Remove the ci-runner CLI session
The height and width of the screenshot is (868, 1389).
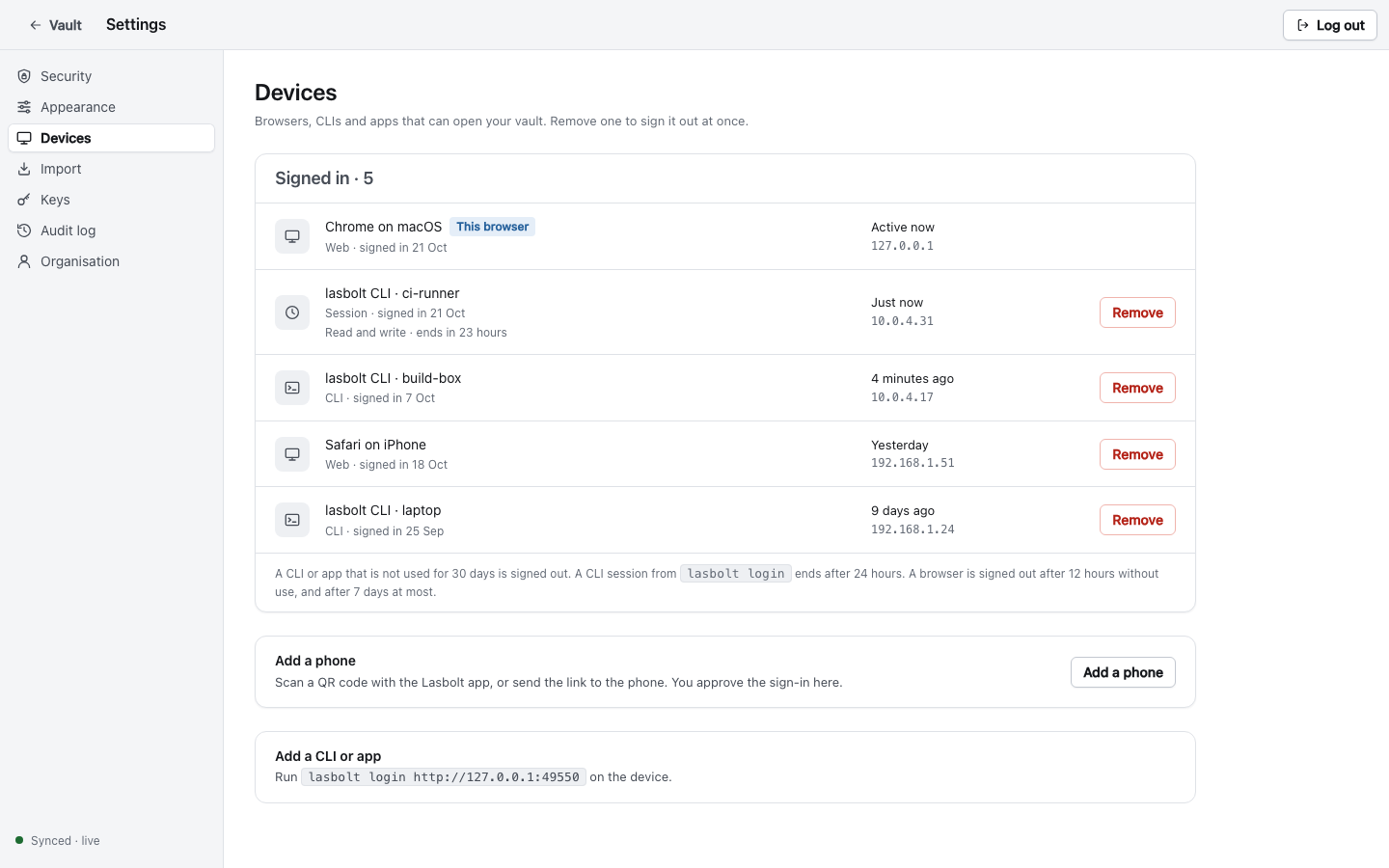1137,312
